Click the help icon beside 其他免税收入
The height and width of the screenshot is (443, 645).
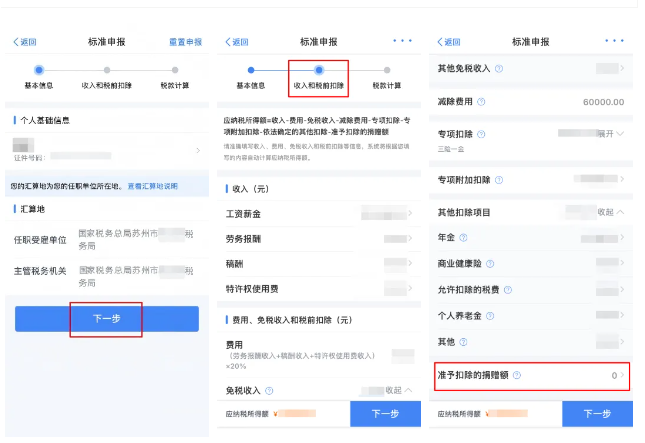coord(499,68)
